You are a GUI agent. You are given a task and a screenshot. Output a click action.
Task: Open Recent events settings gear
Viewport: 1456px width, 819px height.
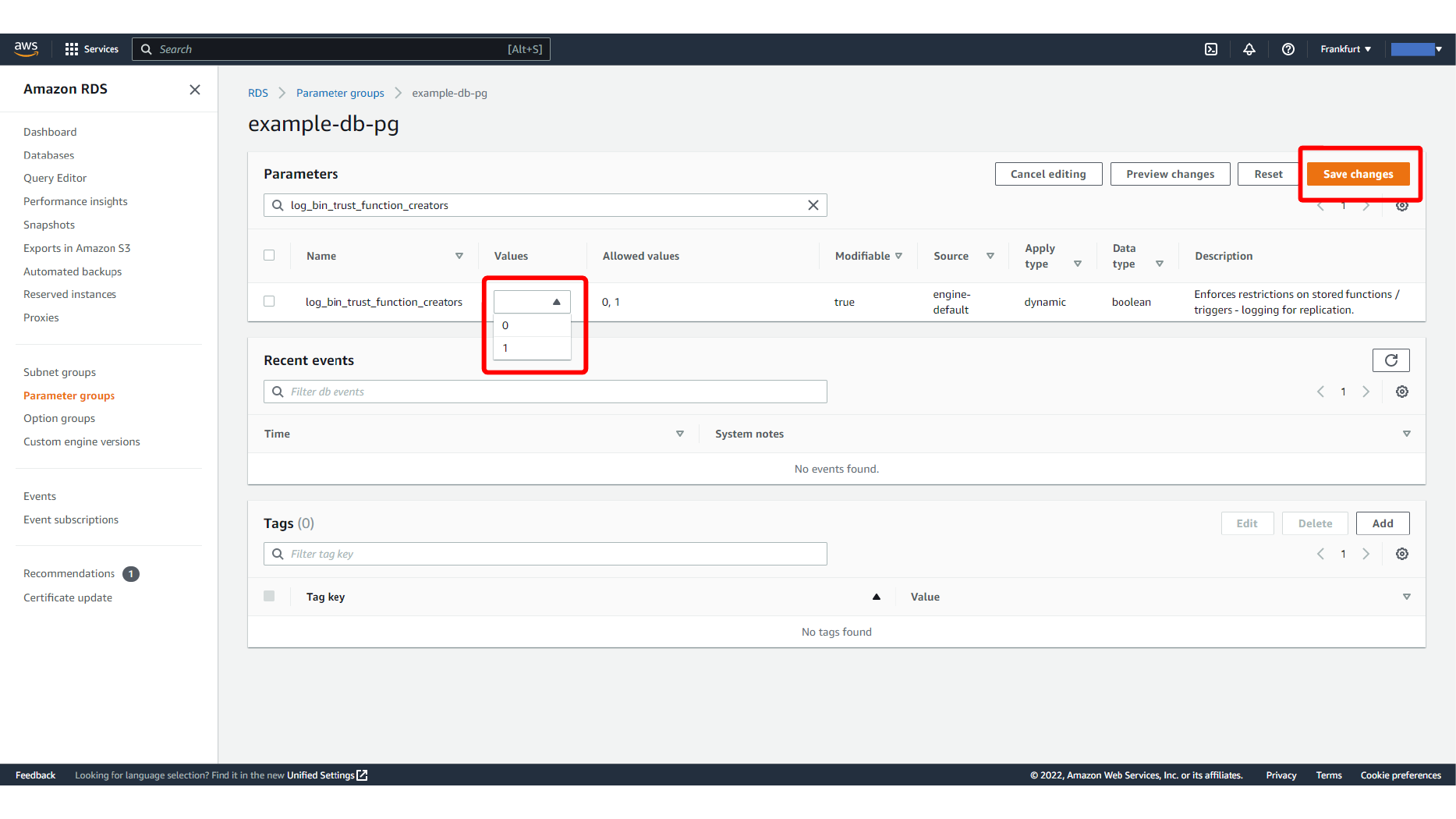pyautogui.click(x=1402, y=392)
